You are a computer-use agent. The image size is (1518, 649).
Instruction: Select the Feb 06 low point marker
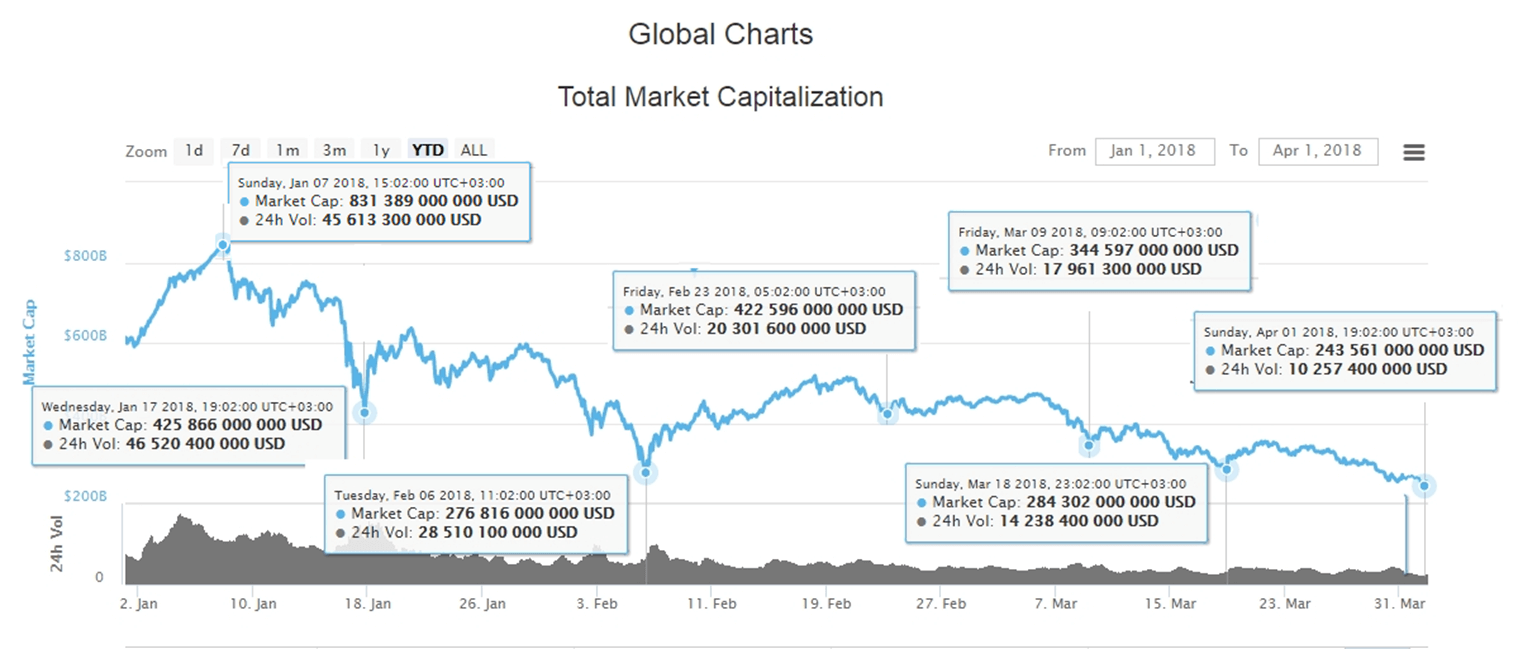pos(646,472)
